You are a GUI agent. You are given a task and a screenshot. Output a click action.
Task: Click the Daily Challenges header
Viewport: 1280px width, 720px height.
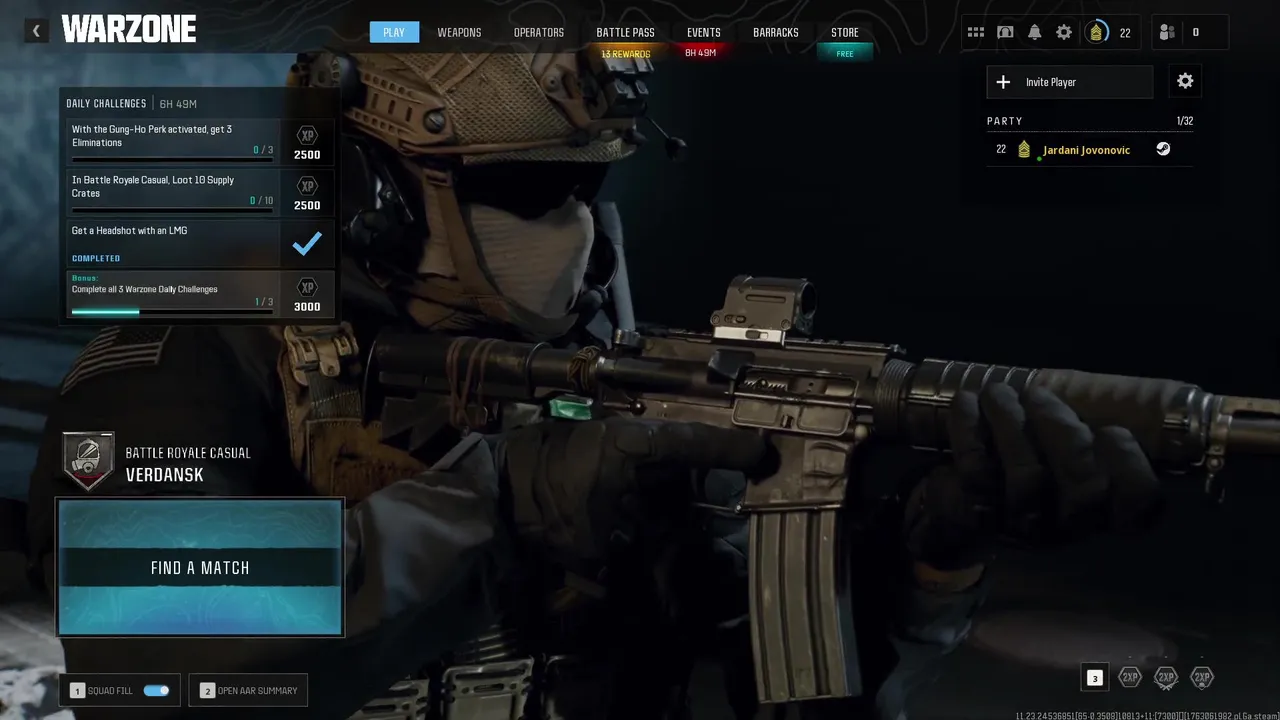106,104
